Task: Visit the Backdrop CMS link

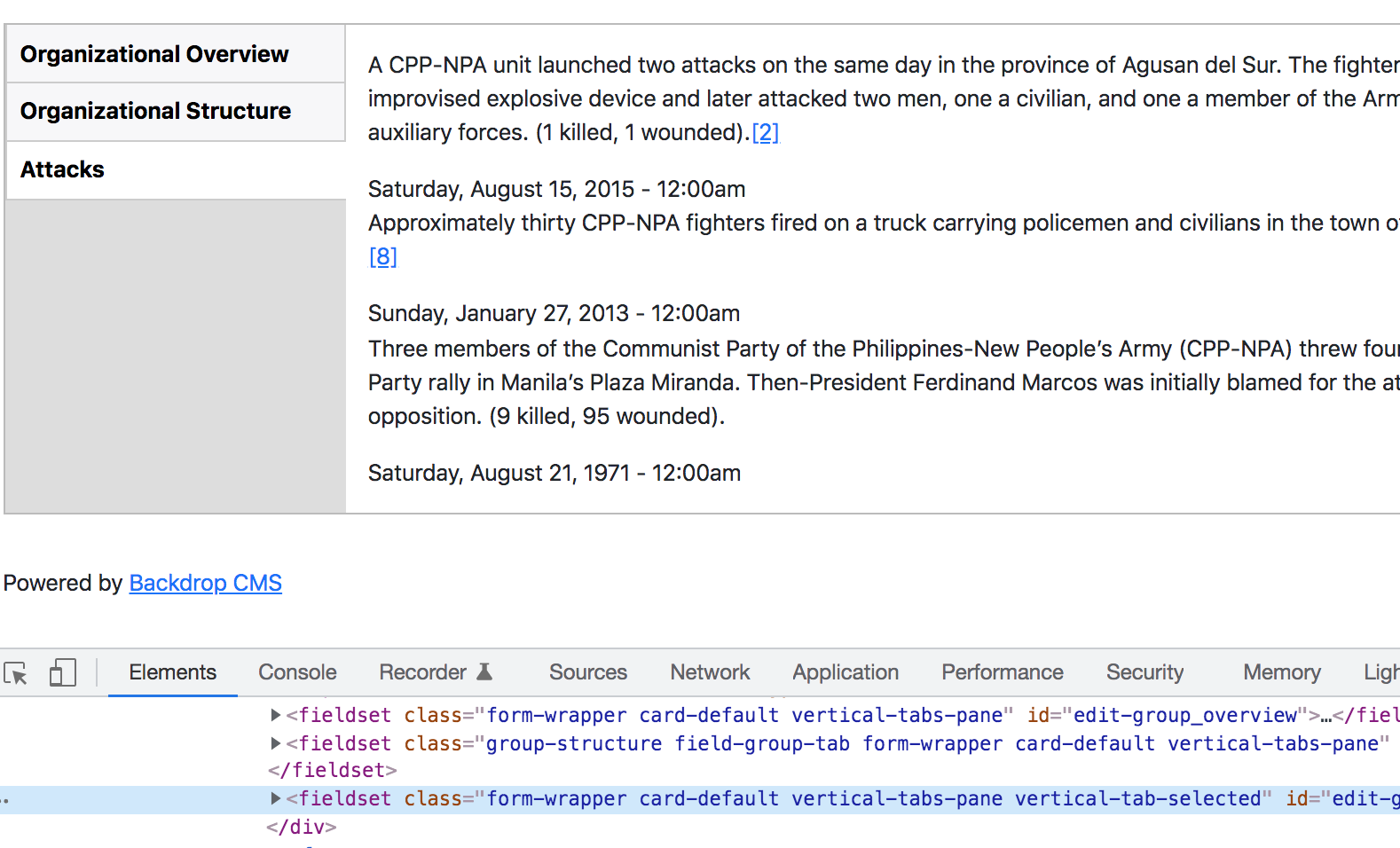Action: tap(205, 583)
